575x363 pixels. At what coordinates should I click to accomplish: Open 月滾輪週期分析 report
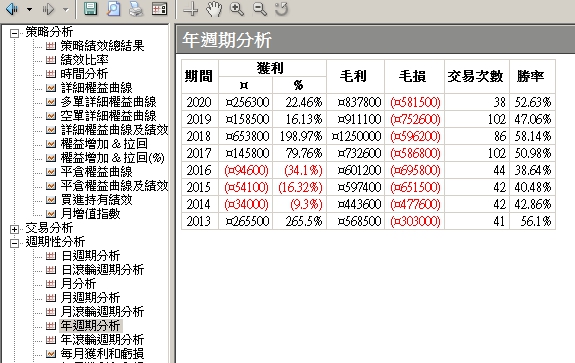click(x=102, y=311)
